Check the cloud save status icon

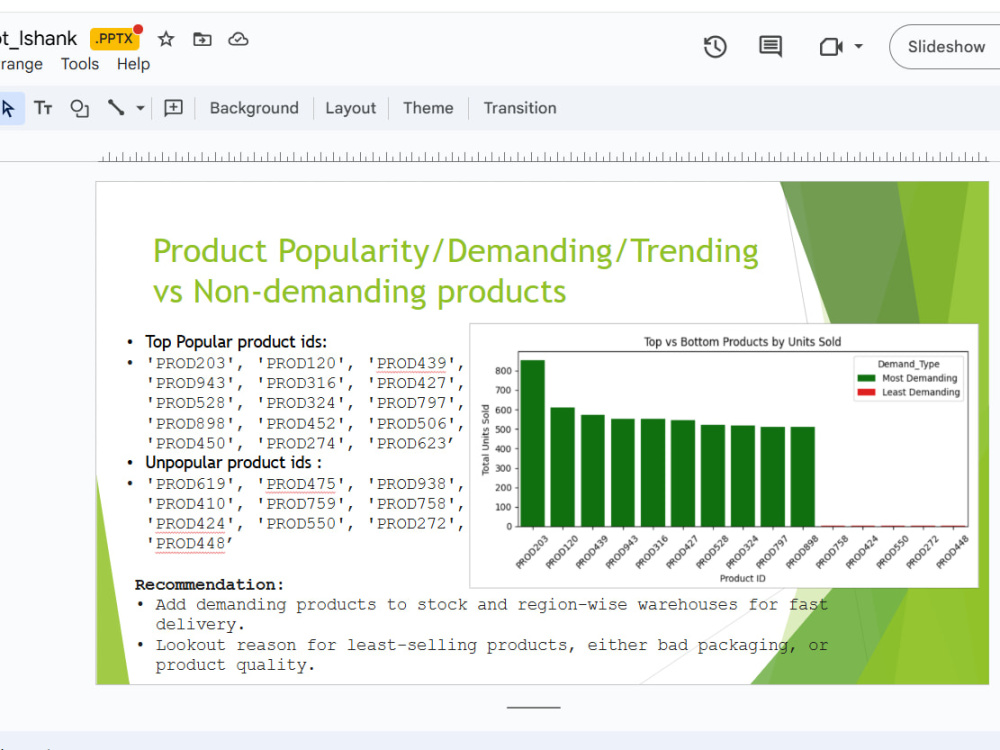(239, 40)
